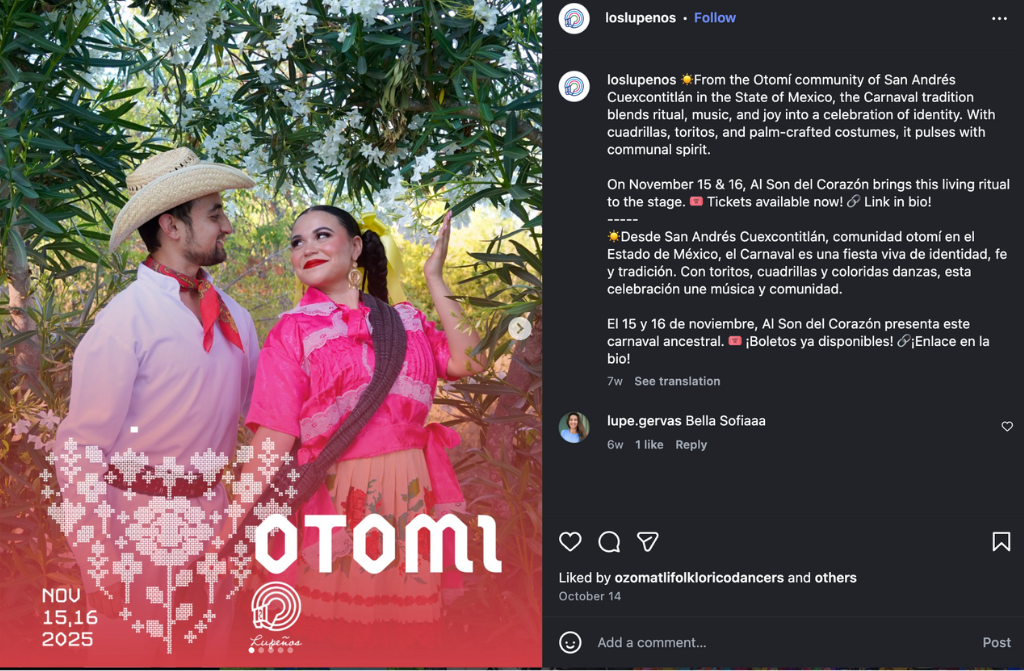Like the post with the heart icon
The image size is (1024, 671).
(570, 542)
